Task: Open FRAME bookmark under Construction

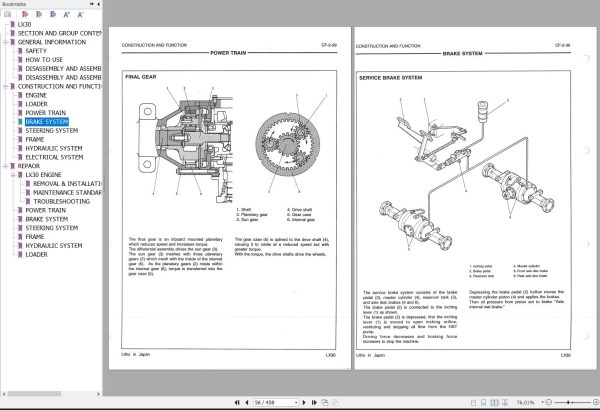Action: tap(34, 139)
